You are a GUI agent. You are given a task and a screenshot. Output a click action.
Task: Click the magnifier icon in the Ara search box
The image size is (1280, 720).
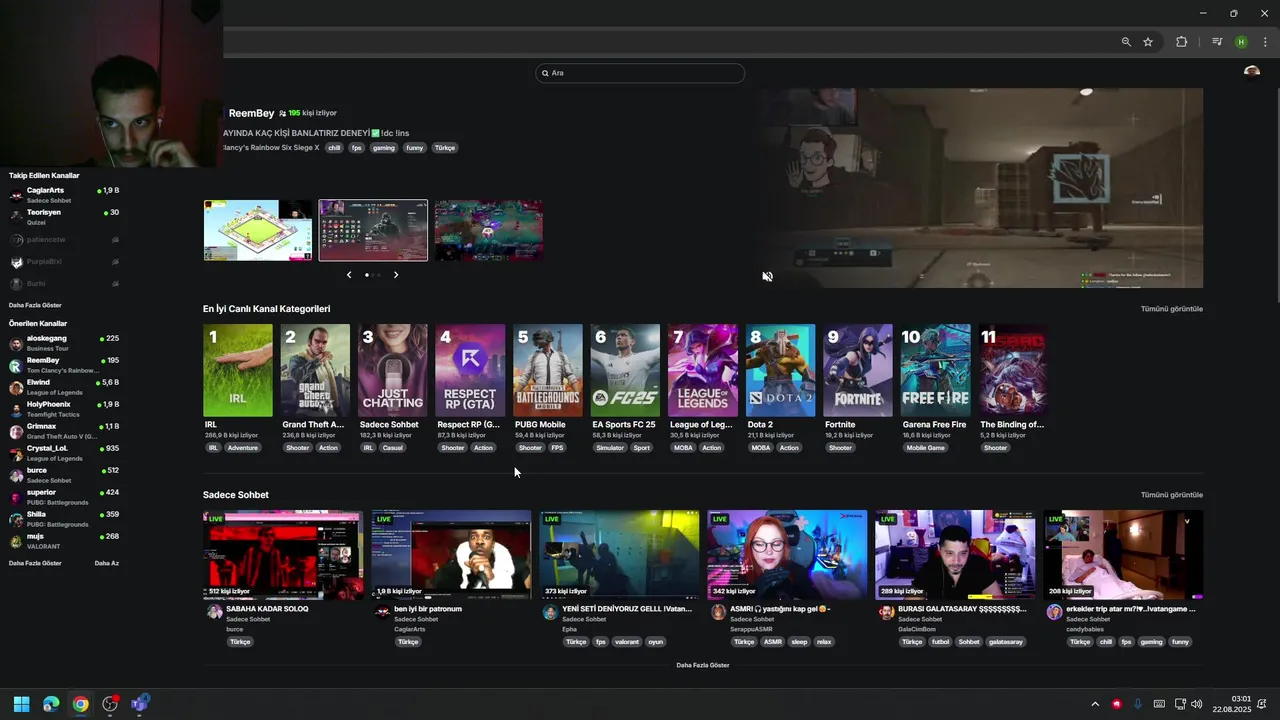tap(545, 73)
